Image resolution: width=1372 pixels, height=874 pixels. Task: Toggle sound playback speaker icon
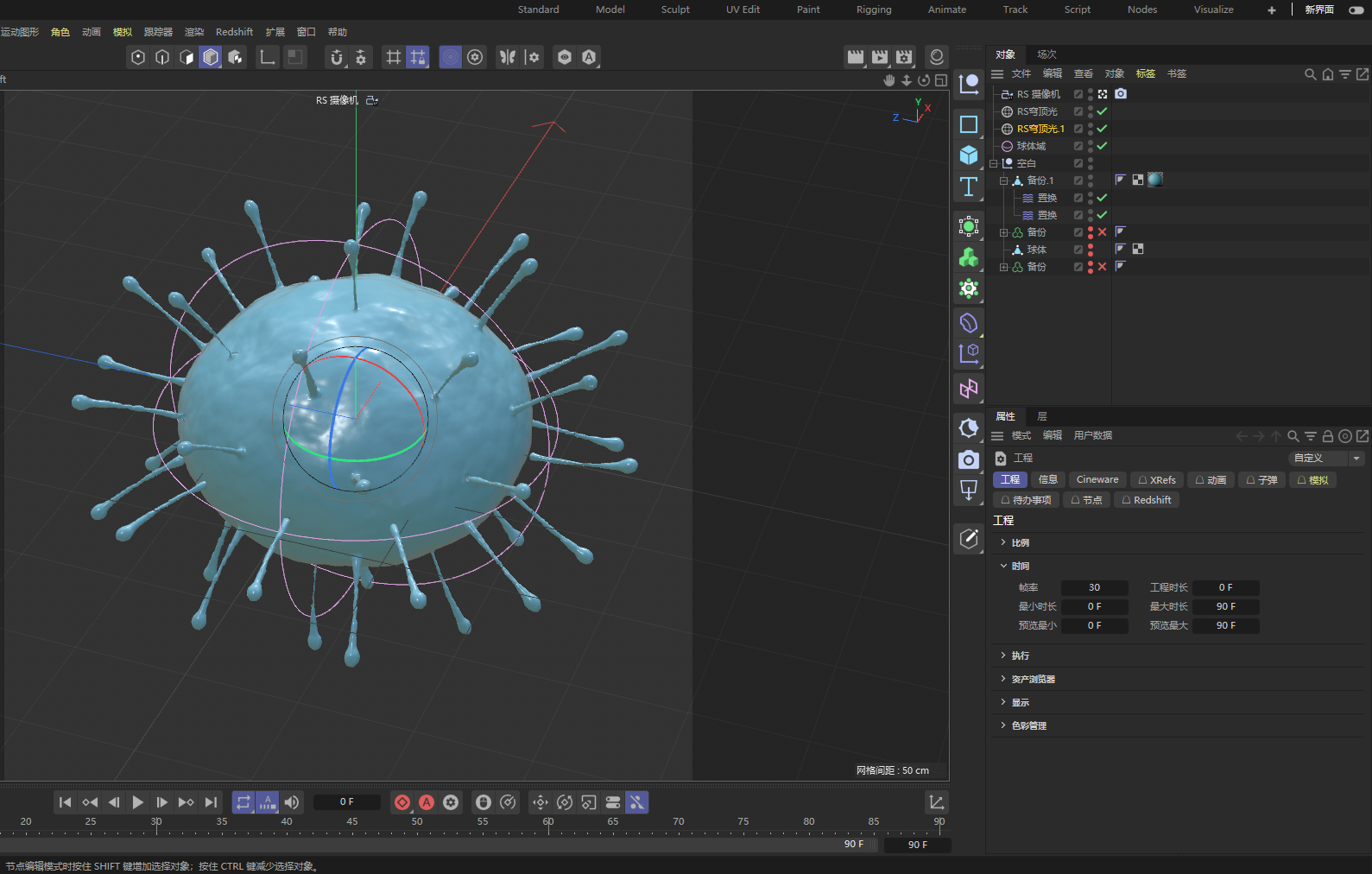[x=292, y=802]
